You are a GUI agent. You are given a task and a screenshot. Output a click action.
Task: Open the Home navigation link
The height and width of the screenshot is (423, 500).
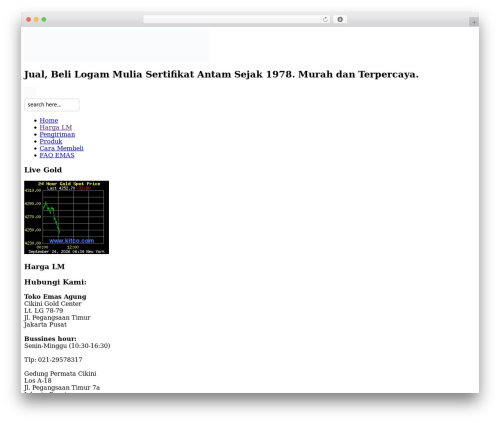(x=49, y=120)
